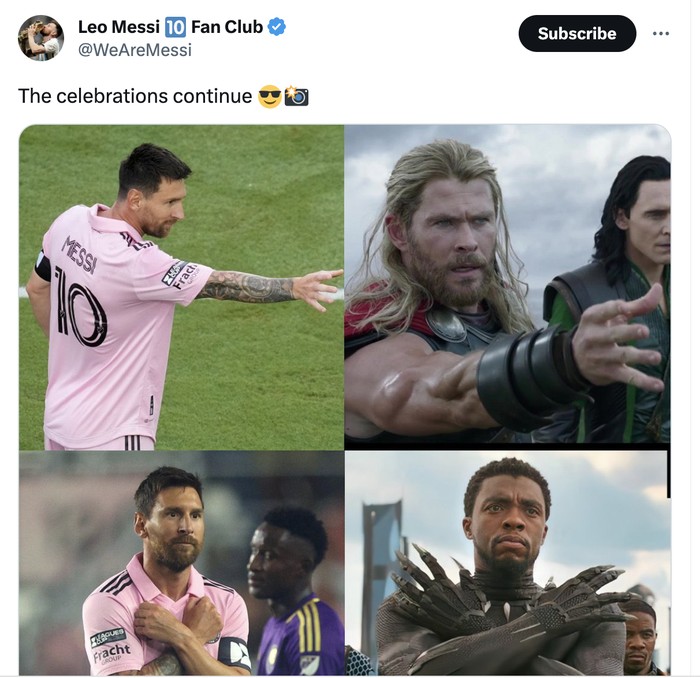
Task: Visit the @WeAreMessi handle link
Action: click(x=135, y=49)
